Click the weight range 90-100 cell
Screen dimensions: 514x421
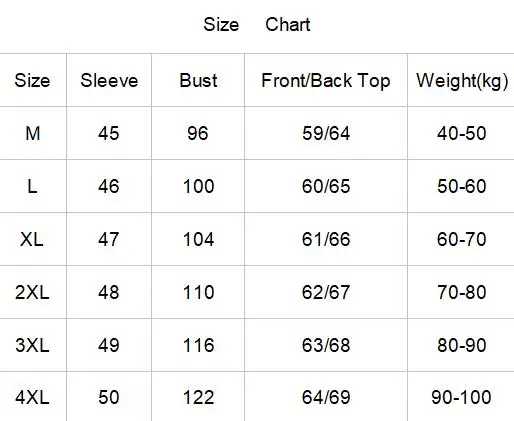click(461, 397)
